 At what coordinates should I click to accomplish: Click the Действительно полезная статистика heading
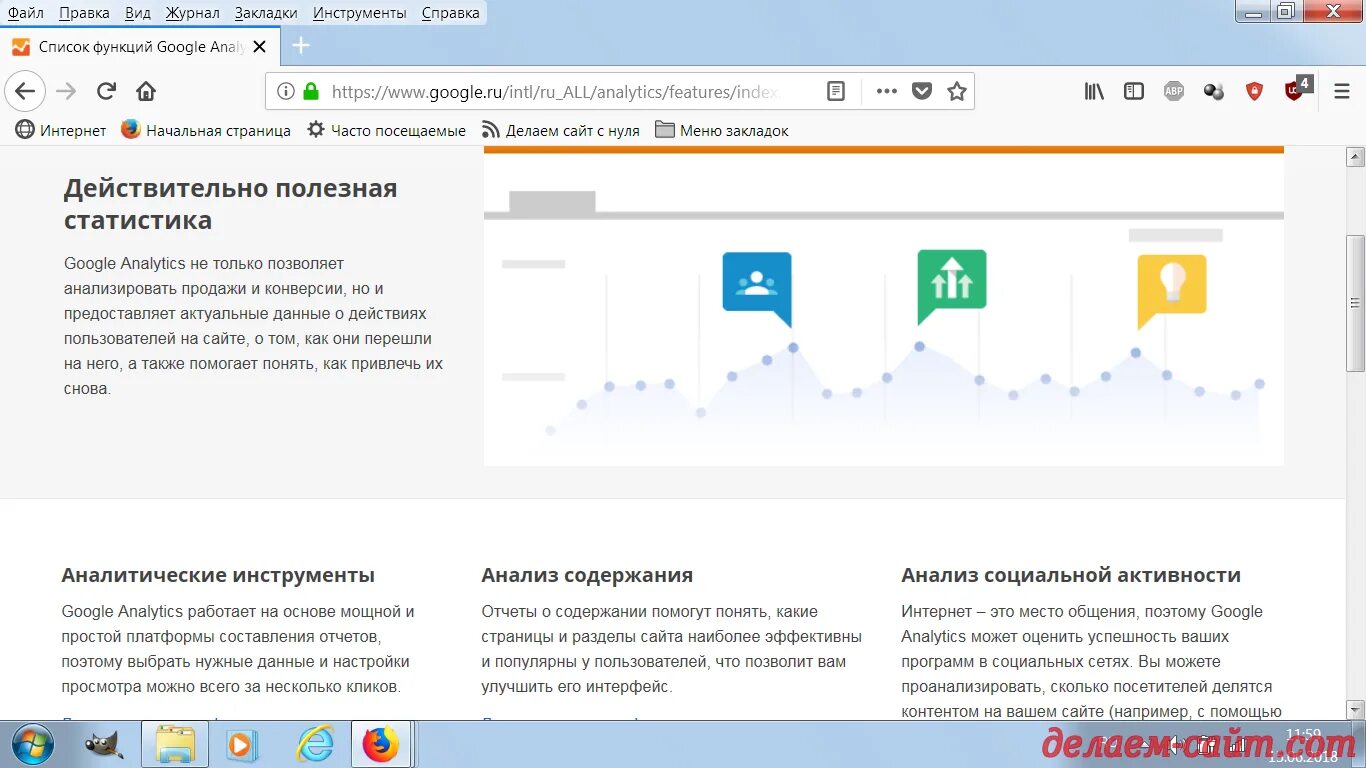231,204
